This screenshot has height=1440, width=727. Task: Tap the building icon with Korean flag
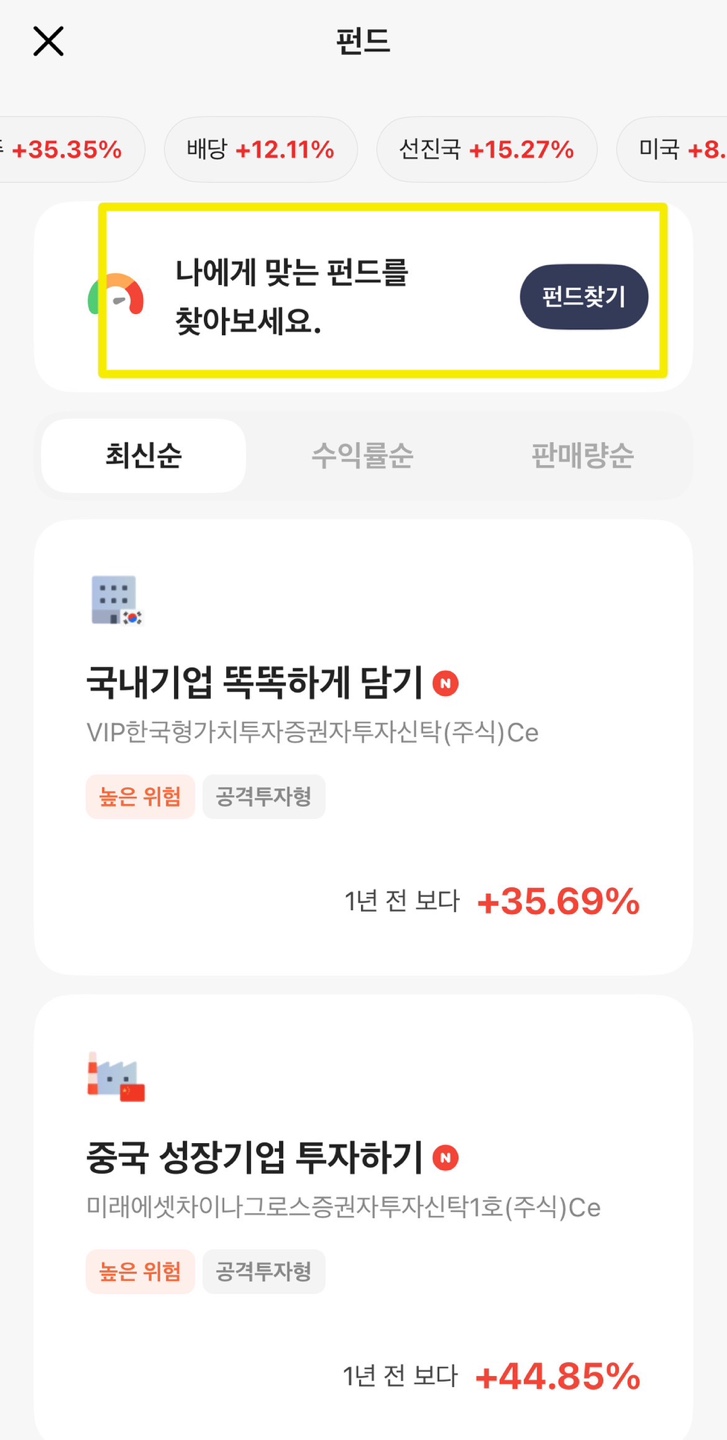click(116, 600)
